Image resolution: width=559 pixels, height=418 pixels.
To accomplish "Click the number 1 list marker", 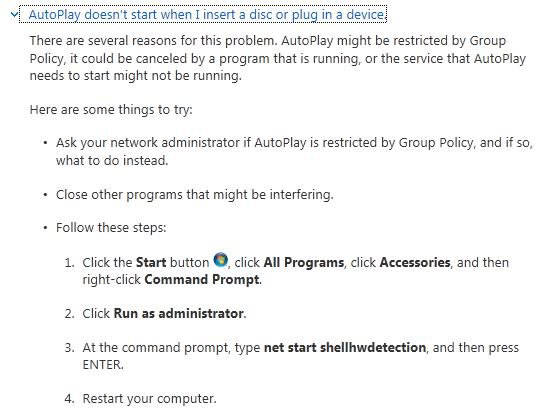I will (x=69, y=263).
